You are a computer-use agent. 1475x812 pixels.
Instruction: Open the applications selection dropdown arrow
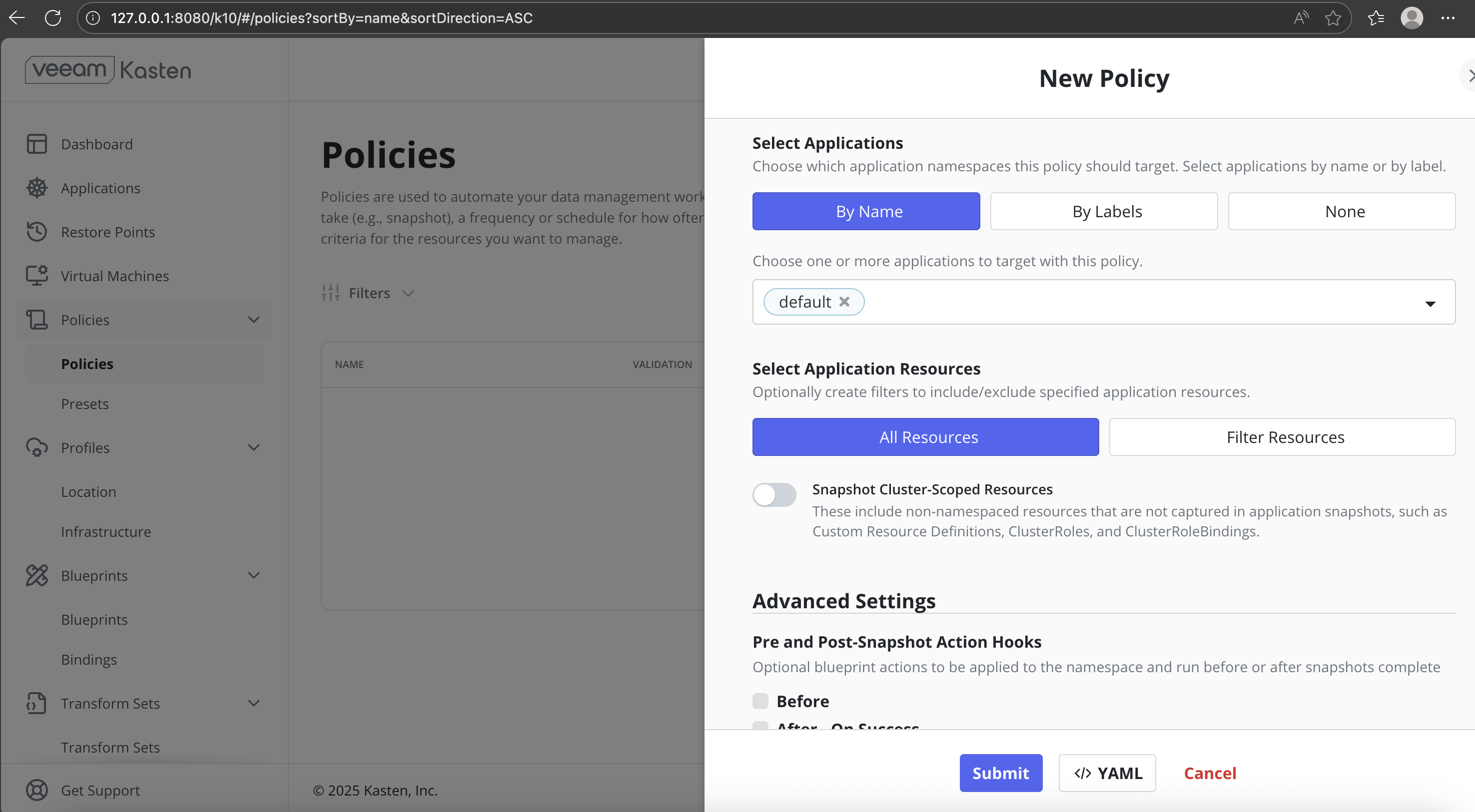[x=1430, y=303]
